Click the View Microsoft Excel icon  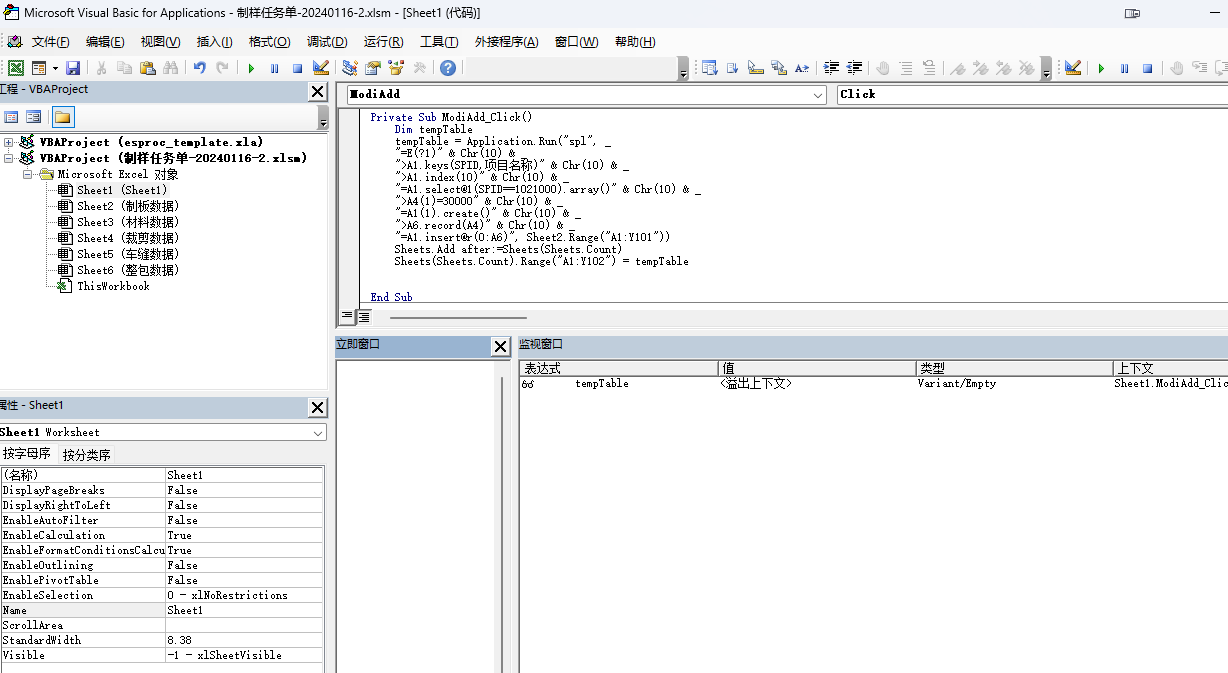(x=16, y=68)
